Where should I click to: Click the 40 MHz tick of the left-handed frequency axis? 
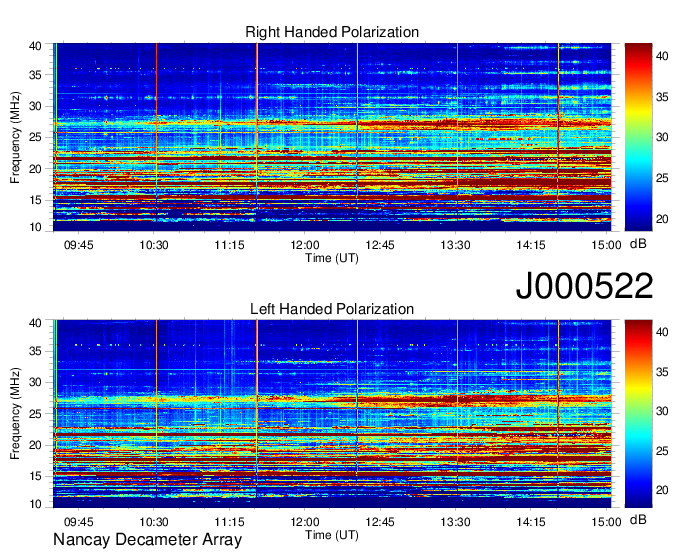pos(35,323)
